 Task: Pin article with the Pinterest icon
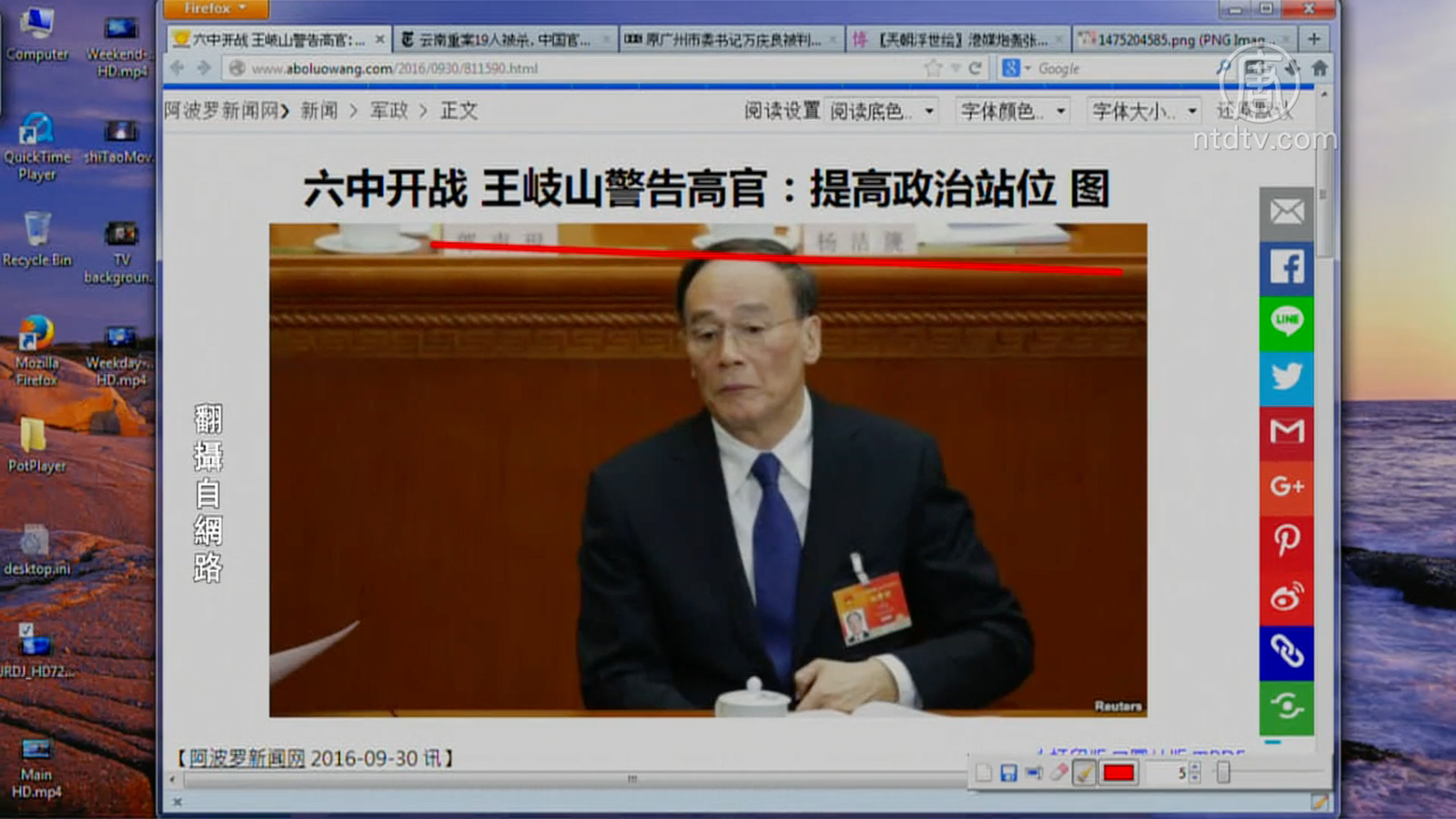[x=1286, y=541]
